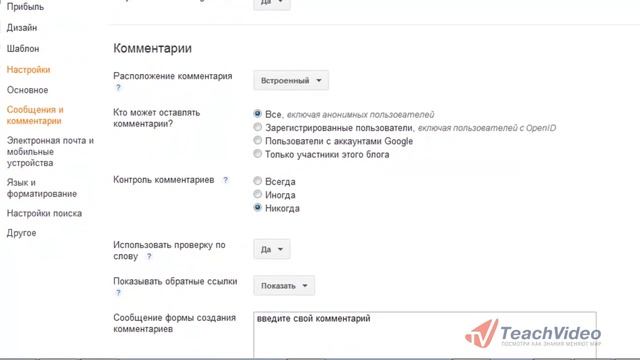Image resolution: width=640 pixels, height=360 pixels.
Task: Select radio 'Зарегистрированные пользователи'
Action: pyautogui.click(x=258, y=127)
